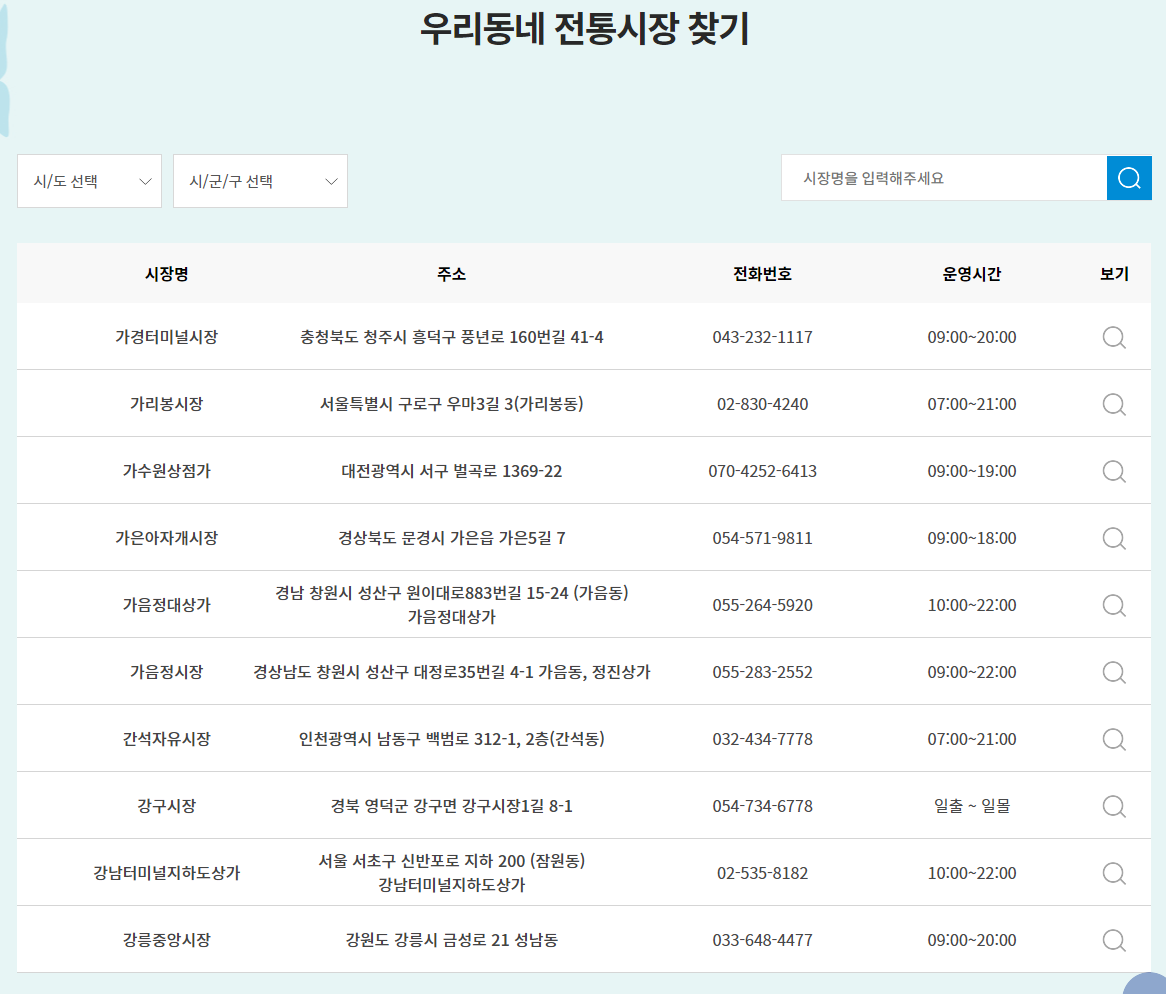Click hours 일출 ~ 일몰 for 강구시장
The height and width of the screenshot is (994, 1166).
coord(972,805)
